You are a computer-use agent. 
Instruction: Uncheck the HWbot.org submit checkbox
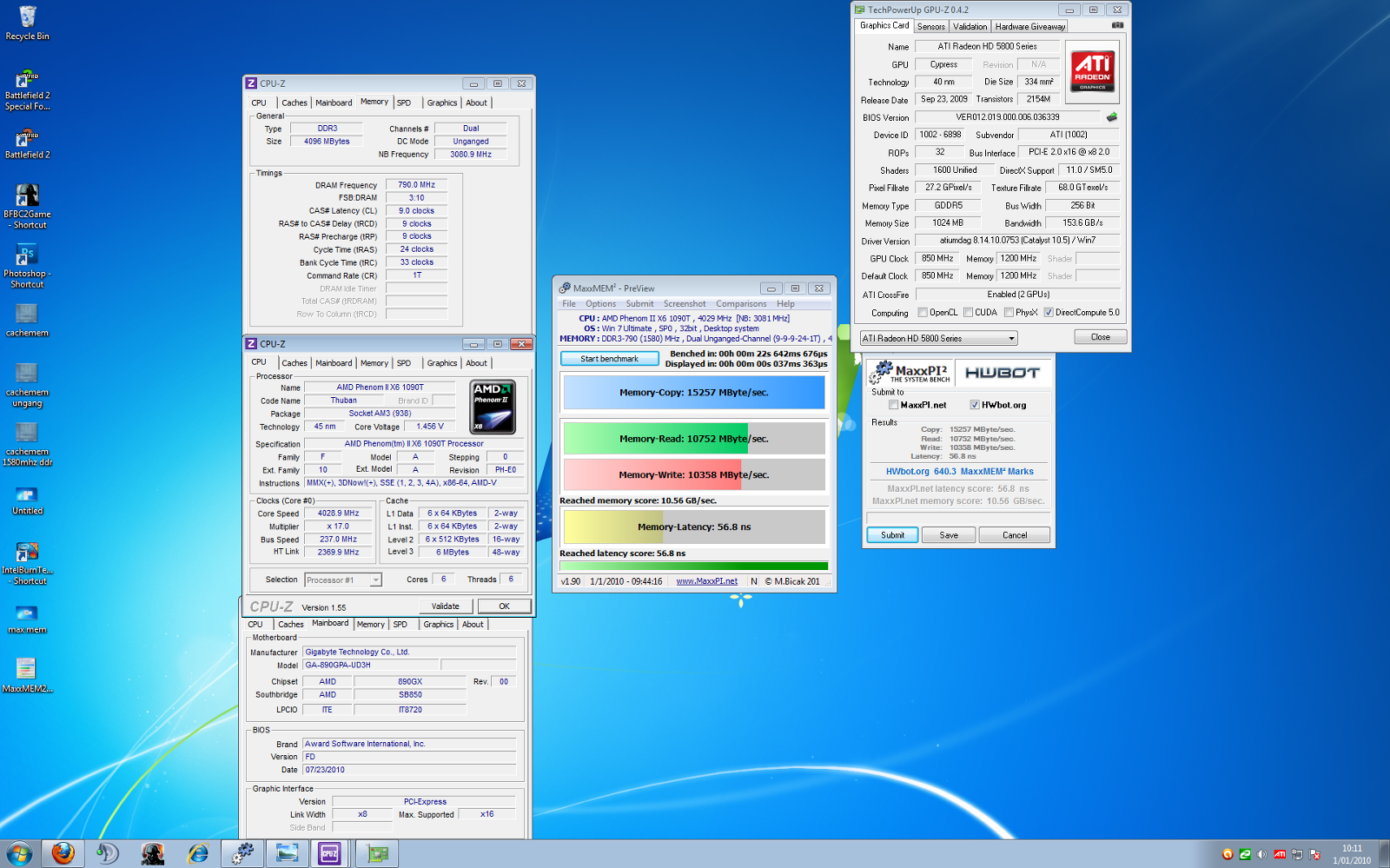click(975, 405)
